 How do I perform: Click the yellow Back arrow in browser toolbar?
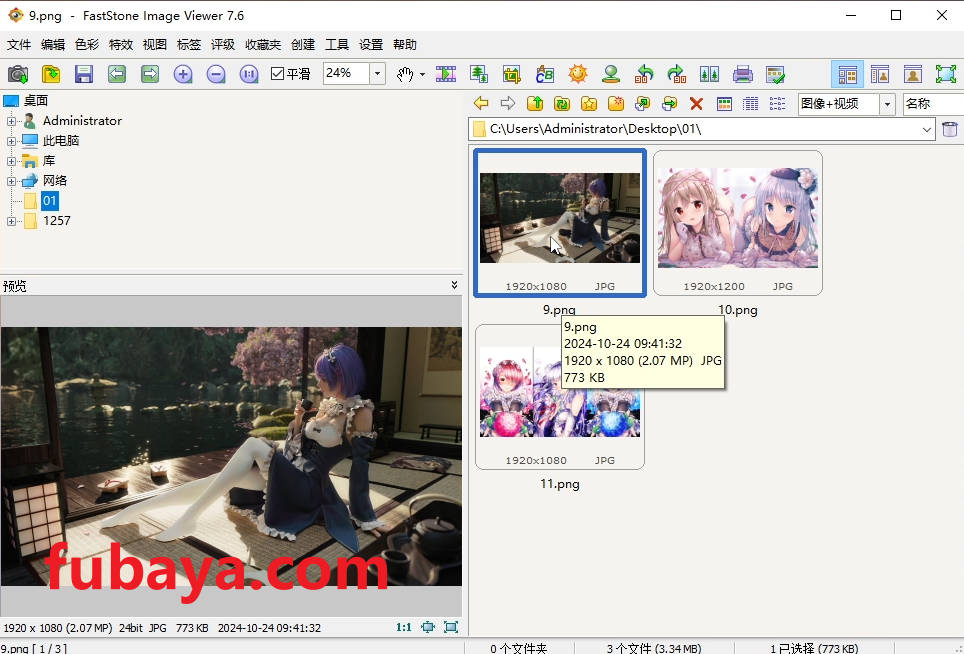[481, 103]
